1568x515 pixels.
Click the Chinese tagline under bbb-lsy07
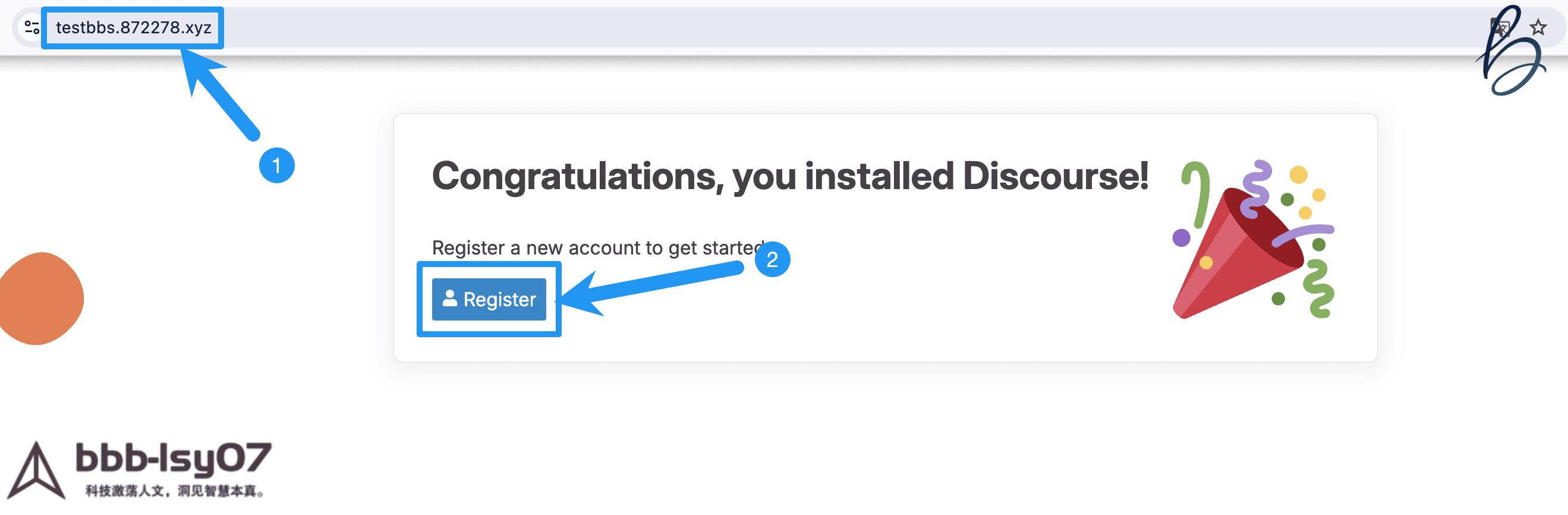point(174,491)
